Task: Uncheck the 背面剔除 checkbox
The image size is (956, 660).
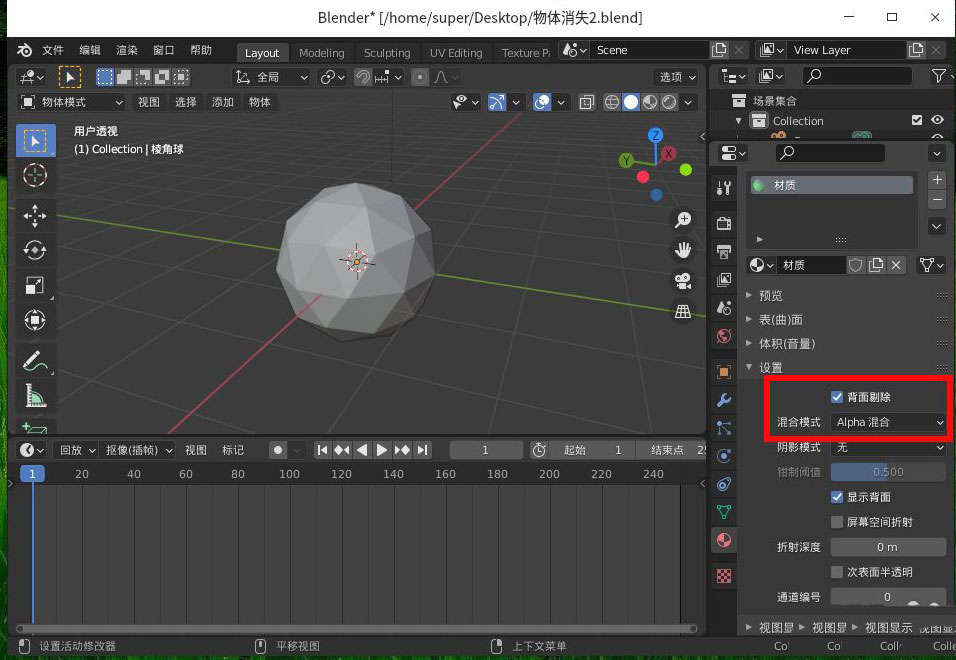Action: (837, 397)
